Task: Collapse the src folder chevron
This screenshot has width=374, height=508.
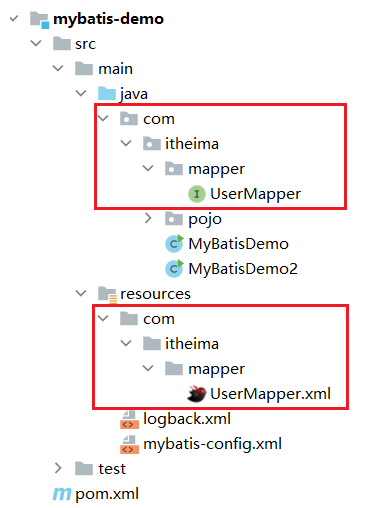Action: [x=36, y=43]
